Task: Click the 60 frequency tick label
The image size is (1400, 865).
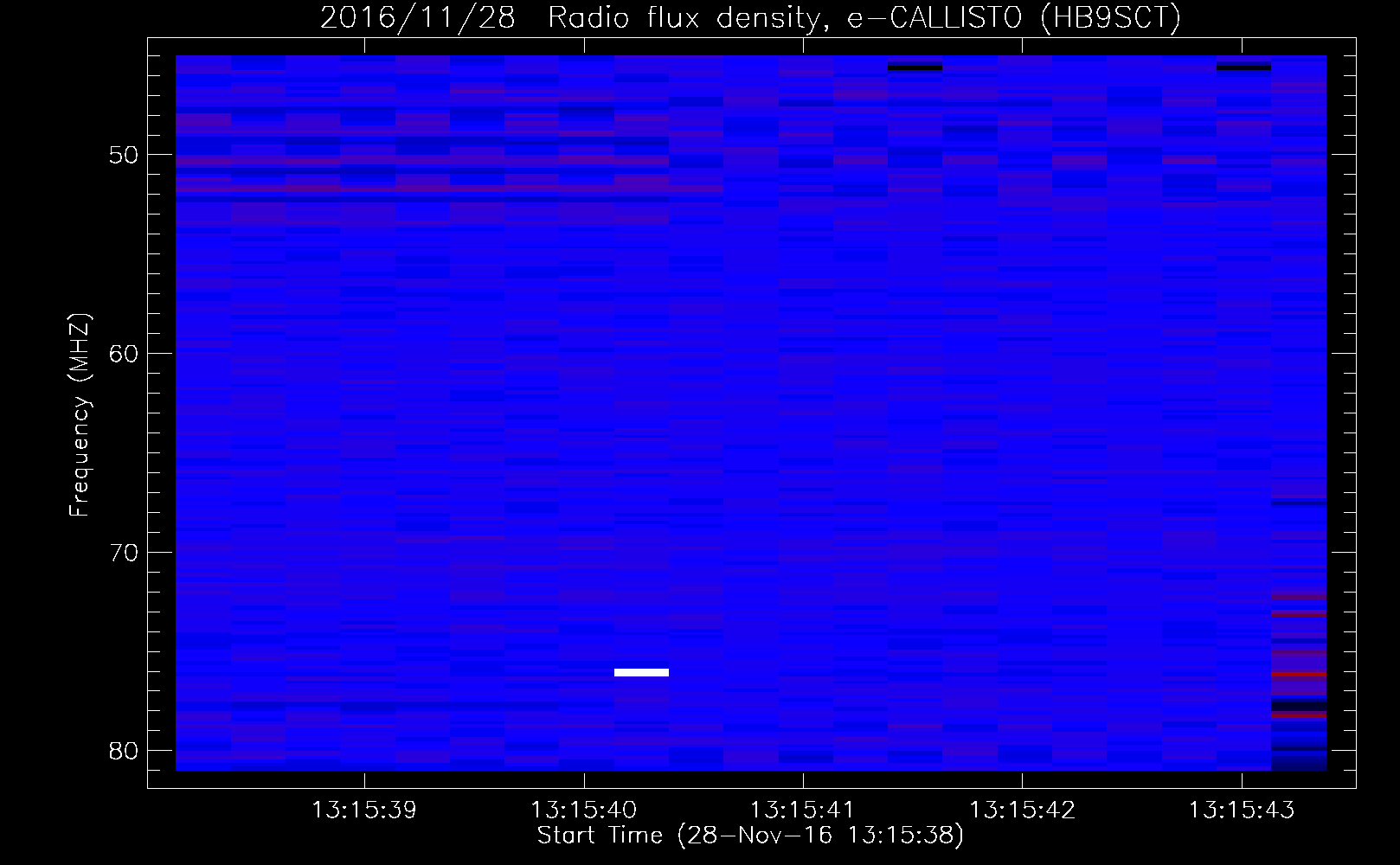Action: [x=124, y=354]
